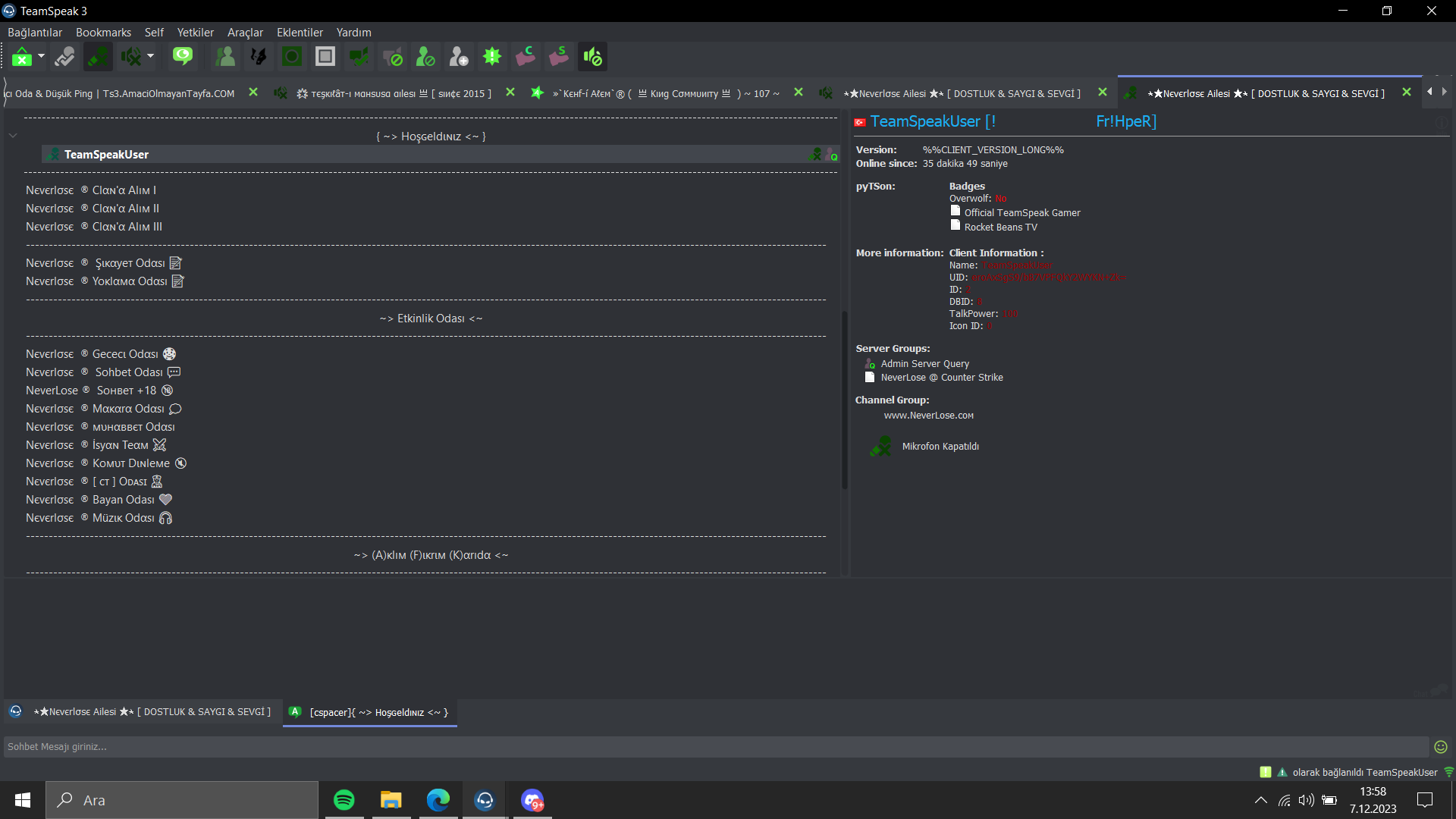This screenshot has height=819, width=1456.
Task: Open the Windows Start menu
Action: 23,800
